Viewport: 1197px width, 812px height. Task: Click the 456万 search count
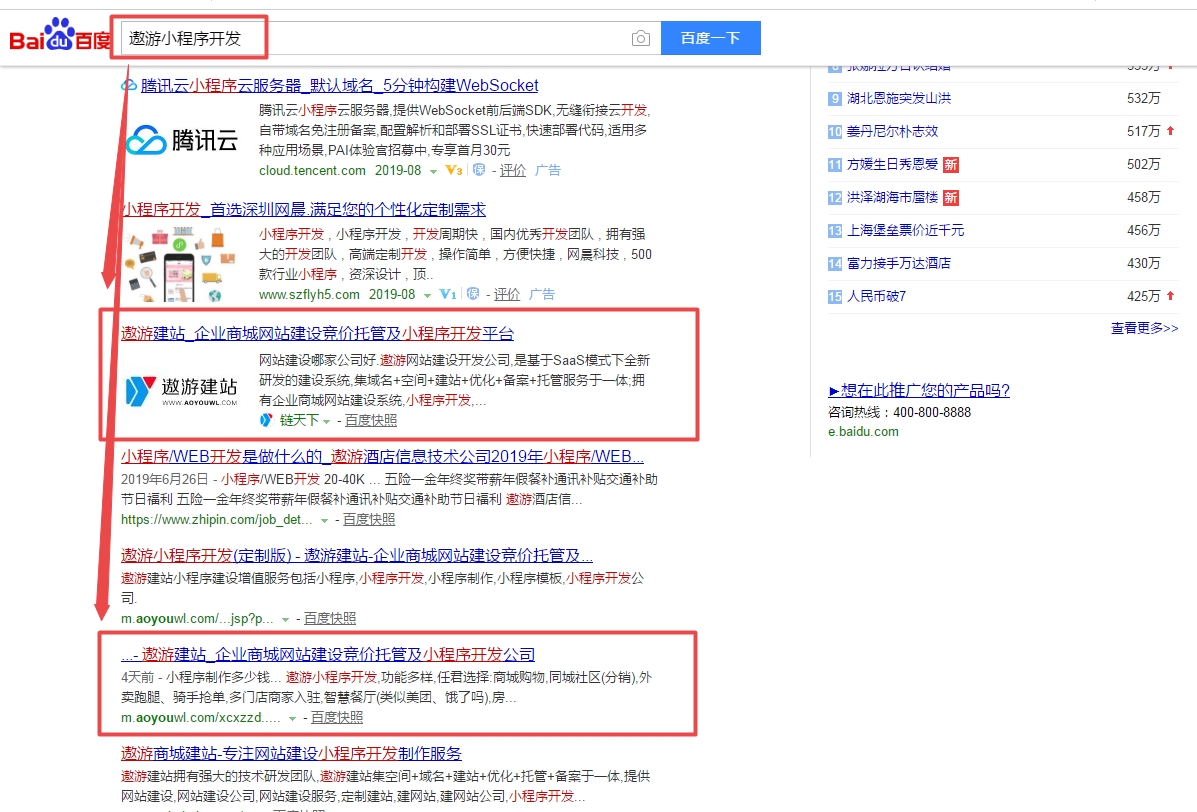click(1144, 230)
